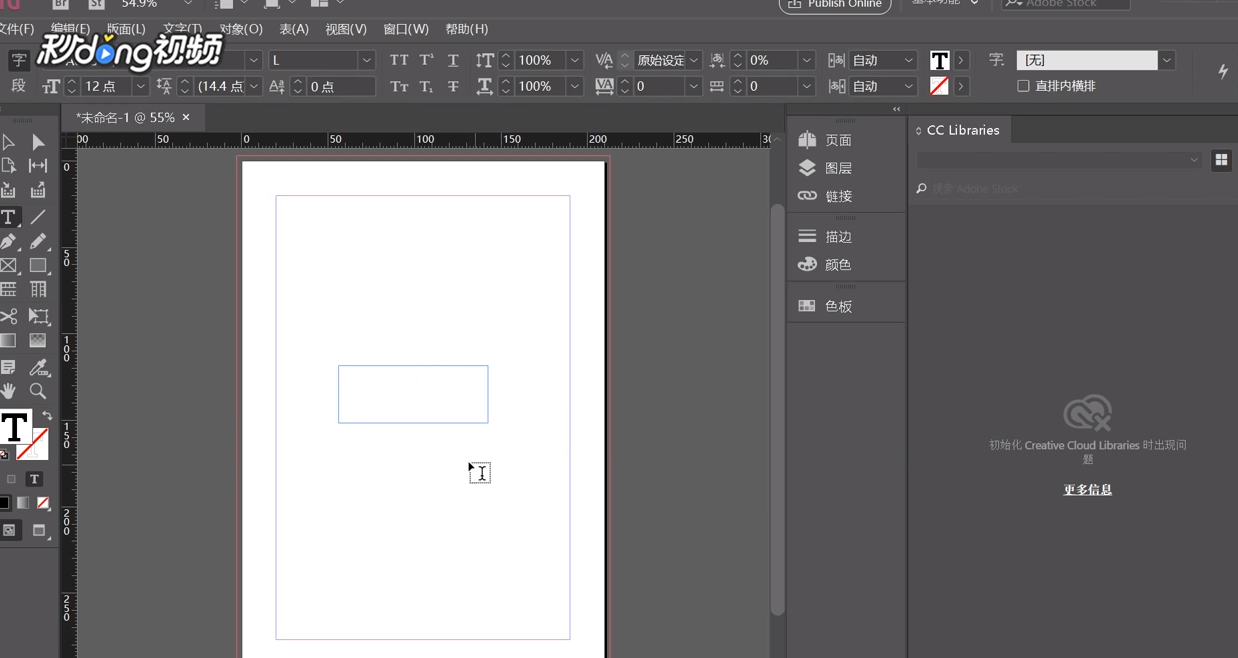Select the Gradient Swatch tool
The height and width of the screenshot is (658, 1238).
tap(9, 341)
